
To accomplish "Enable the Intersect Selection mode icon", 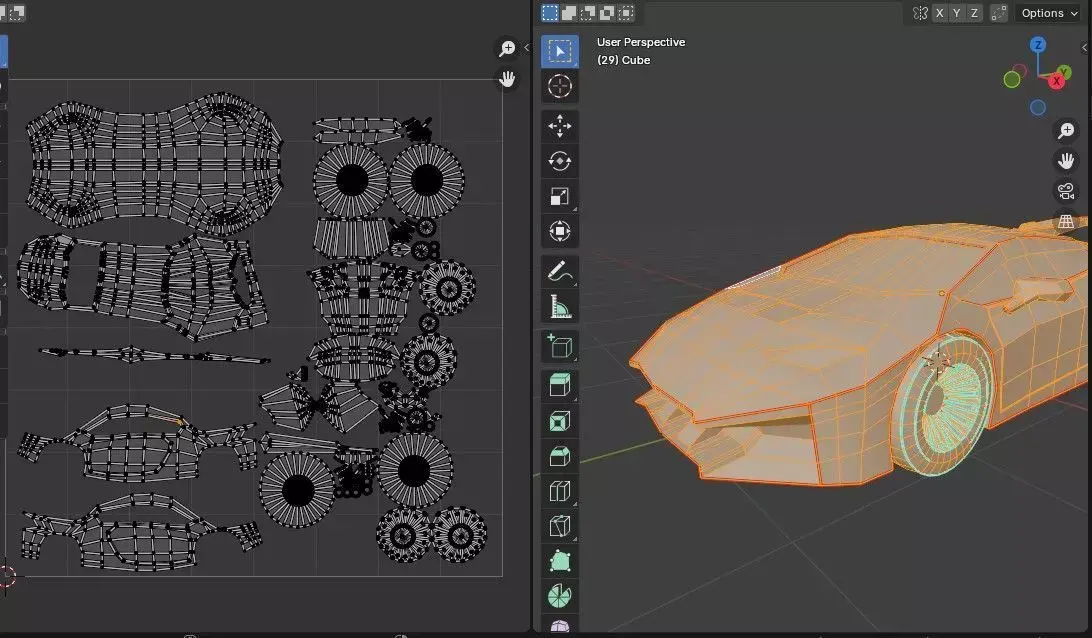I will coord(626,13).
